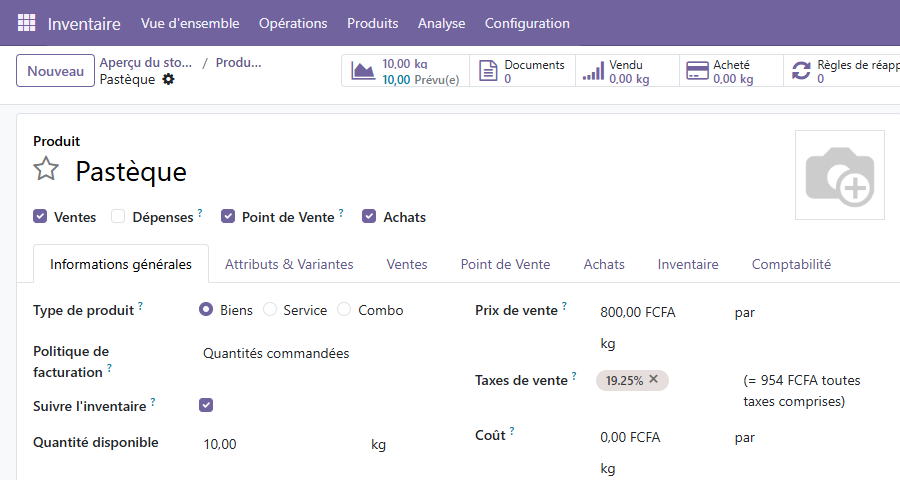Switch to the Comptabilité tab
Screen dimensions: 900x480
coord(791,264)
